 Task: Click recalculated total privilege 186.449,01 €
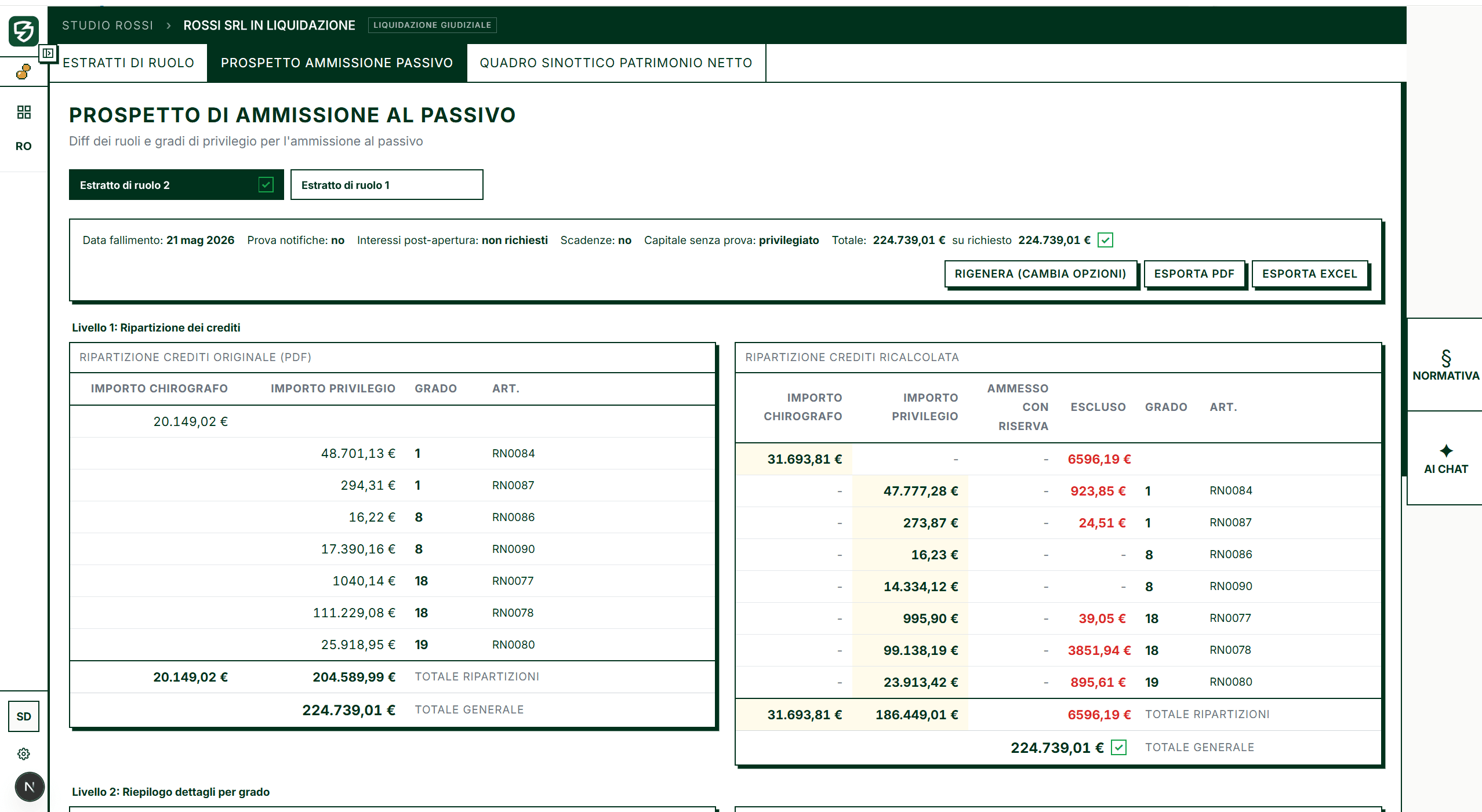[917, 715]
